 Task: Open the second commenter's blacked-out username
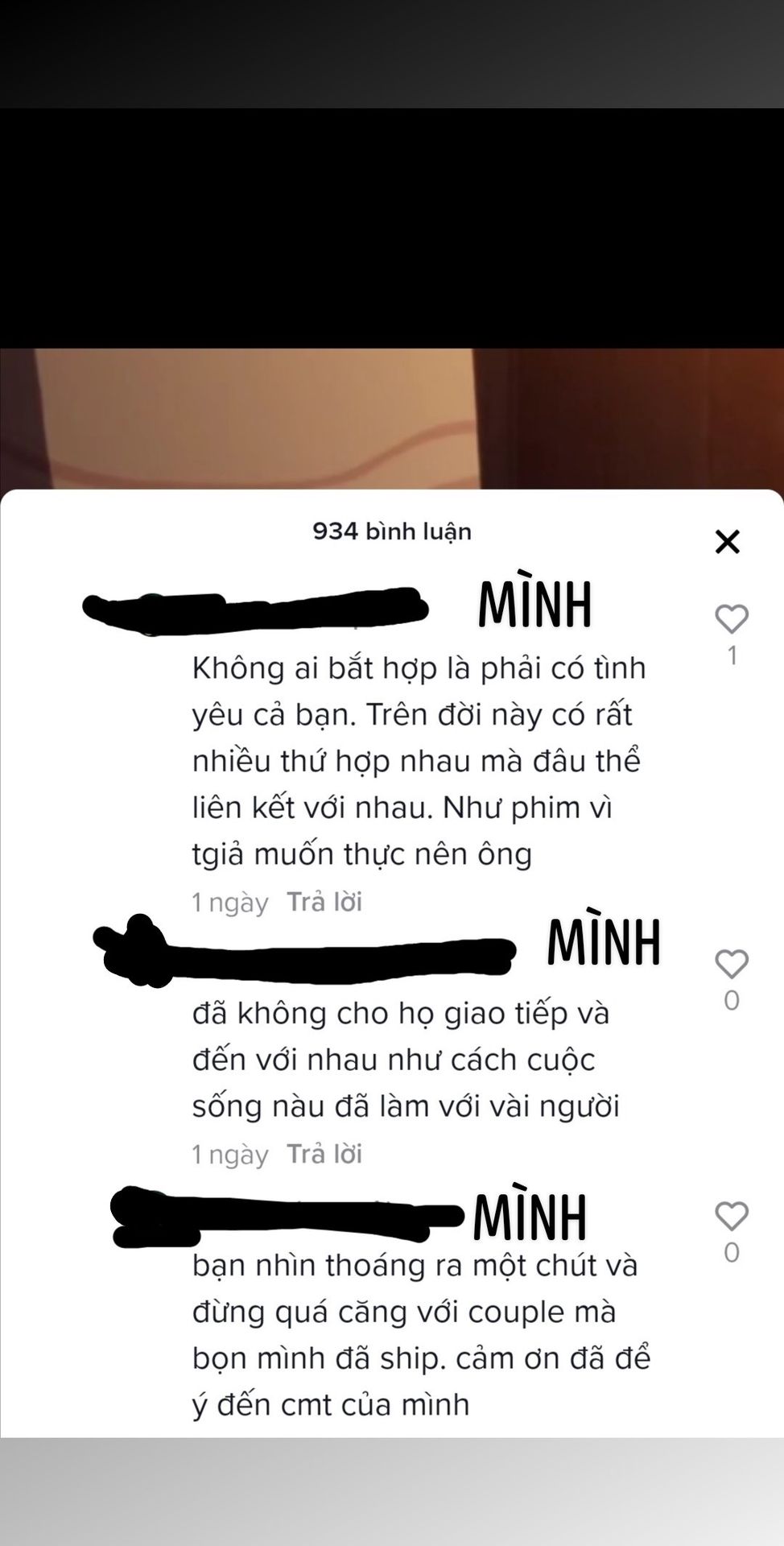(x=304, y=953)
